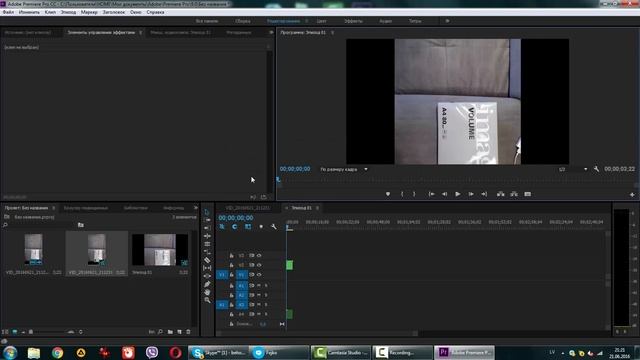Click Mark Out bracket button
Image resolution: width=640 pixels, height=360 pixels.
(414, 194)
